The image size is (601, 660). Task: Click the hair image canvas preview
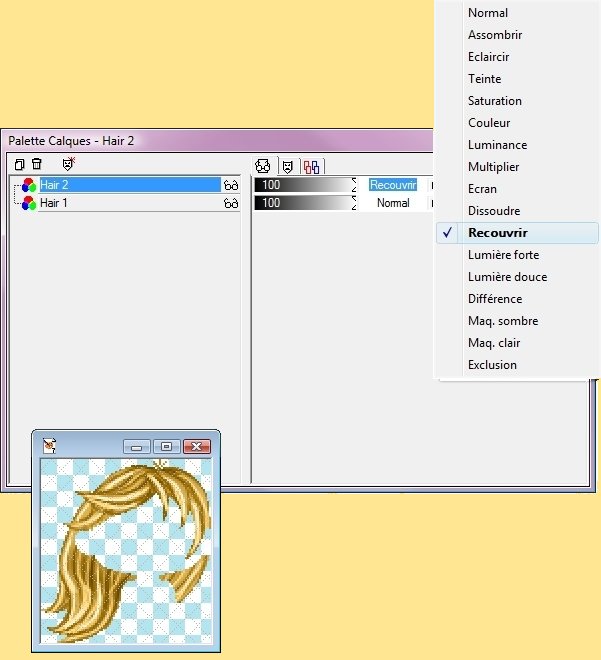126,551
